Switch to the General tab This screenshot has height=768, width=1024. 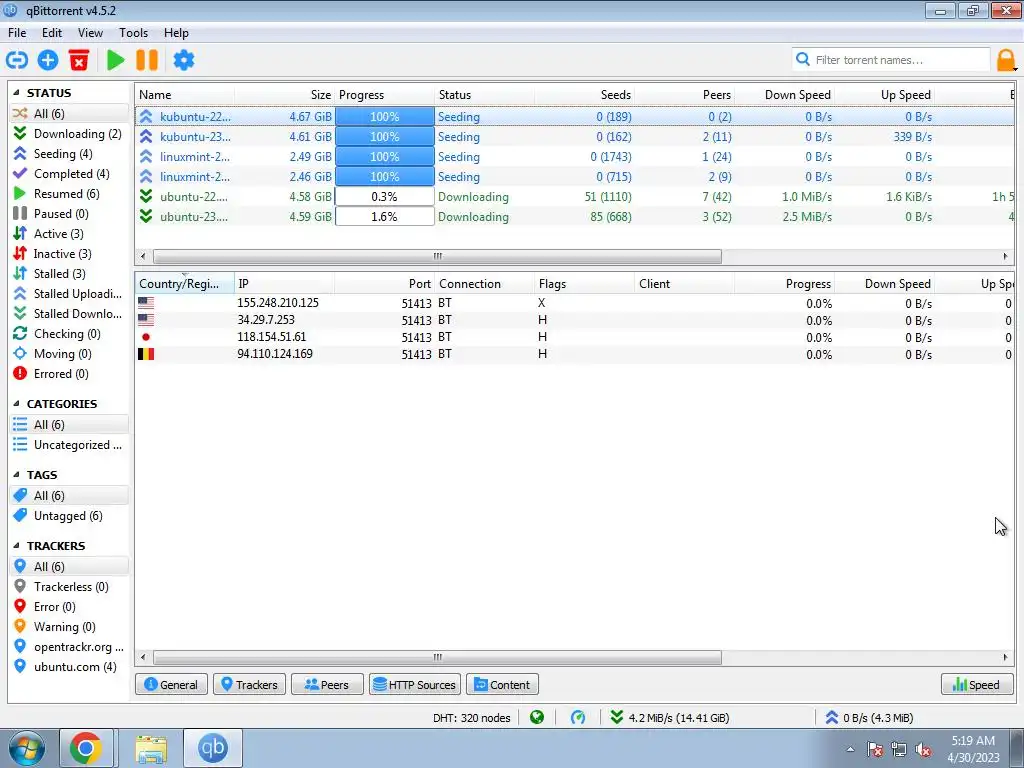pyautogui.click(x=171, y=684)
